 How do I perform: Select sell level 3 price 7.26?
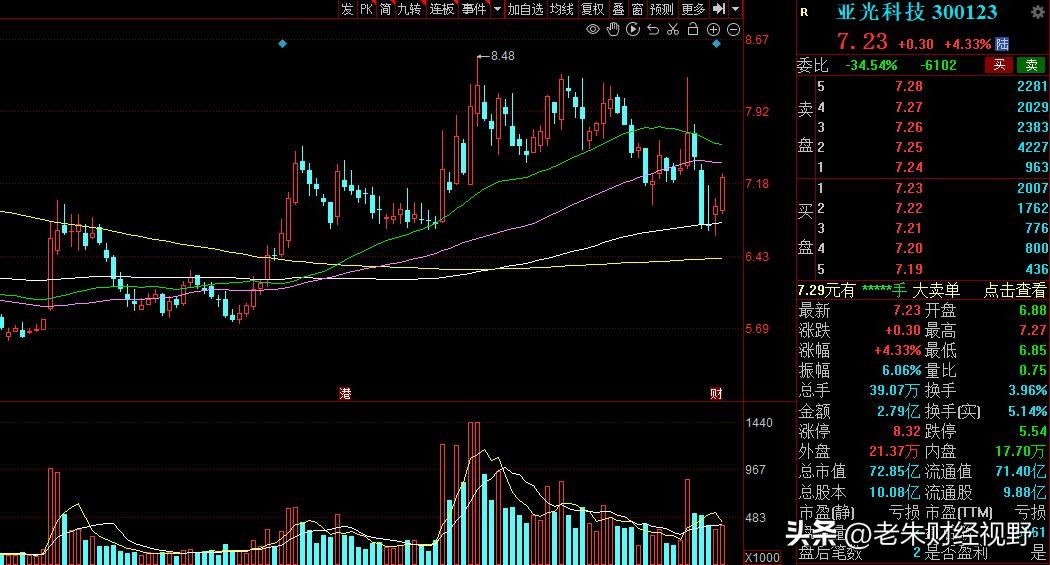coord(909,127)
